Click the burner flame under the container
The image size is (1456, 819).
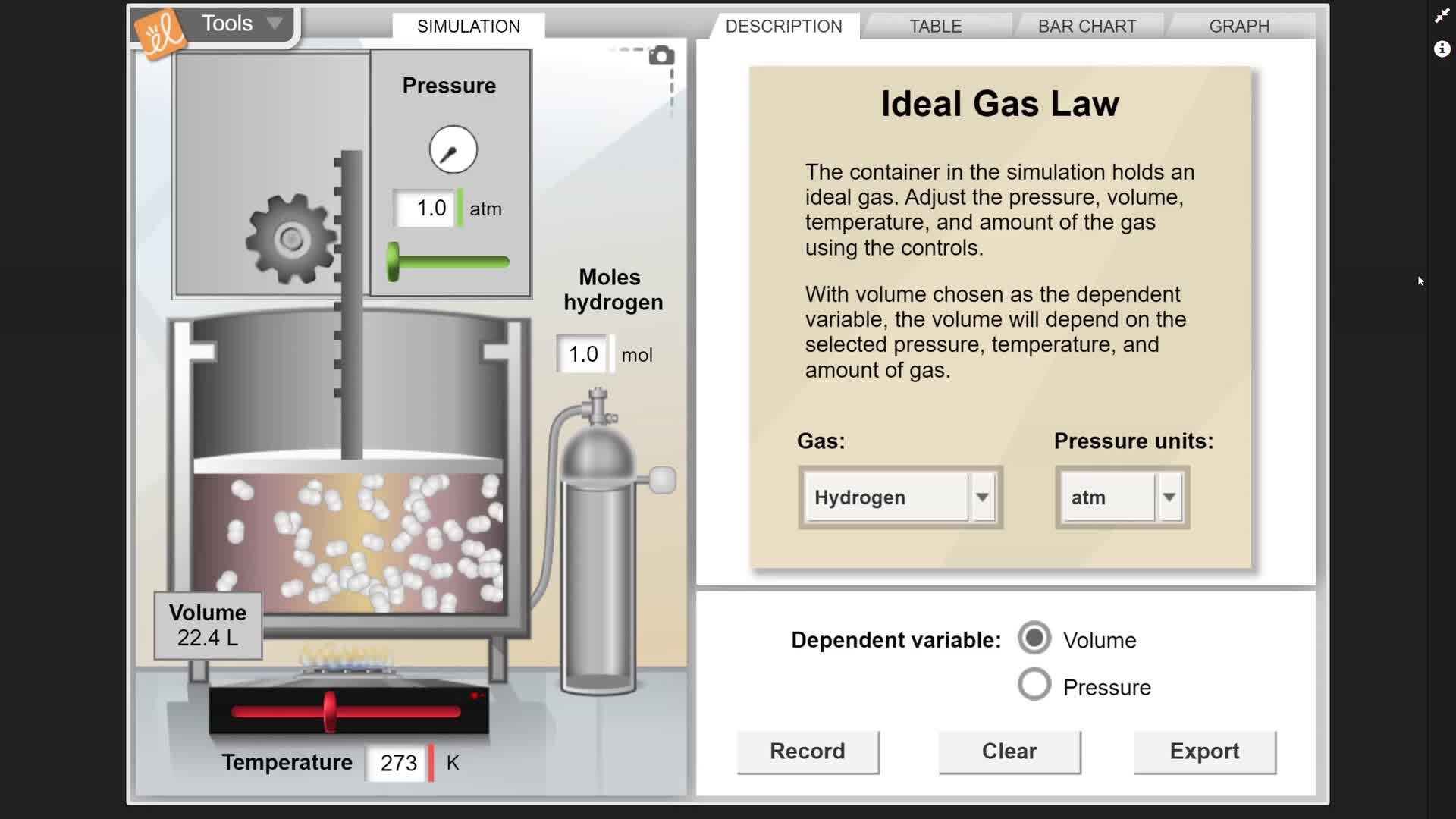point(347,658)
